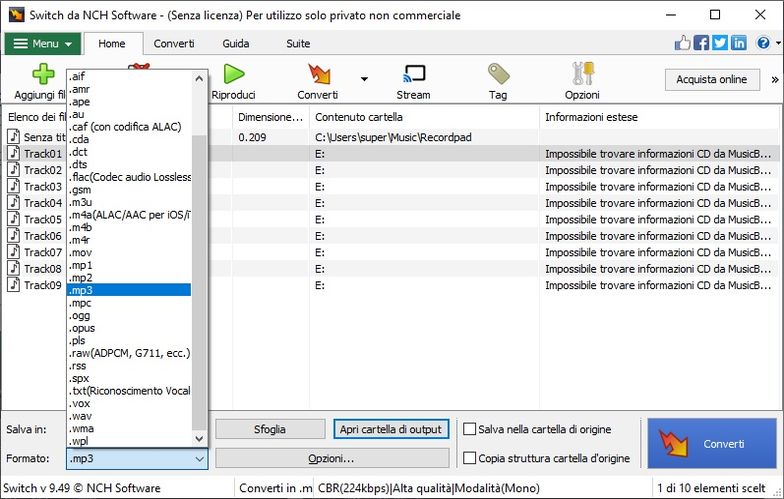Click the Converti toolbar icon
The height and width of the screenshot is (499, 784).
(319, 74)
